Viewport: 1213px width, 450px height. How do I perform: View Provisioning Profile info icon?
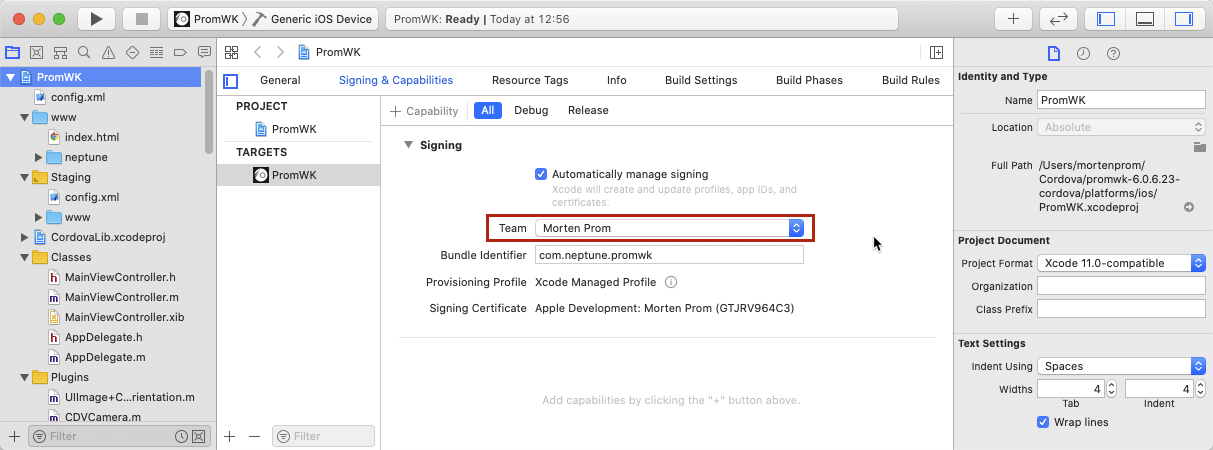tap(671, 283)
